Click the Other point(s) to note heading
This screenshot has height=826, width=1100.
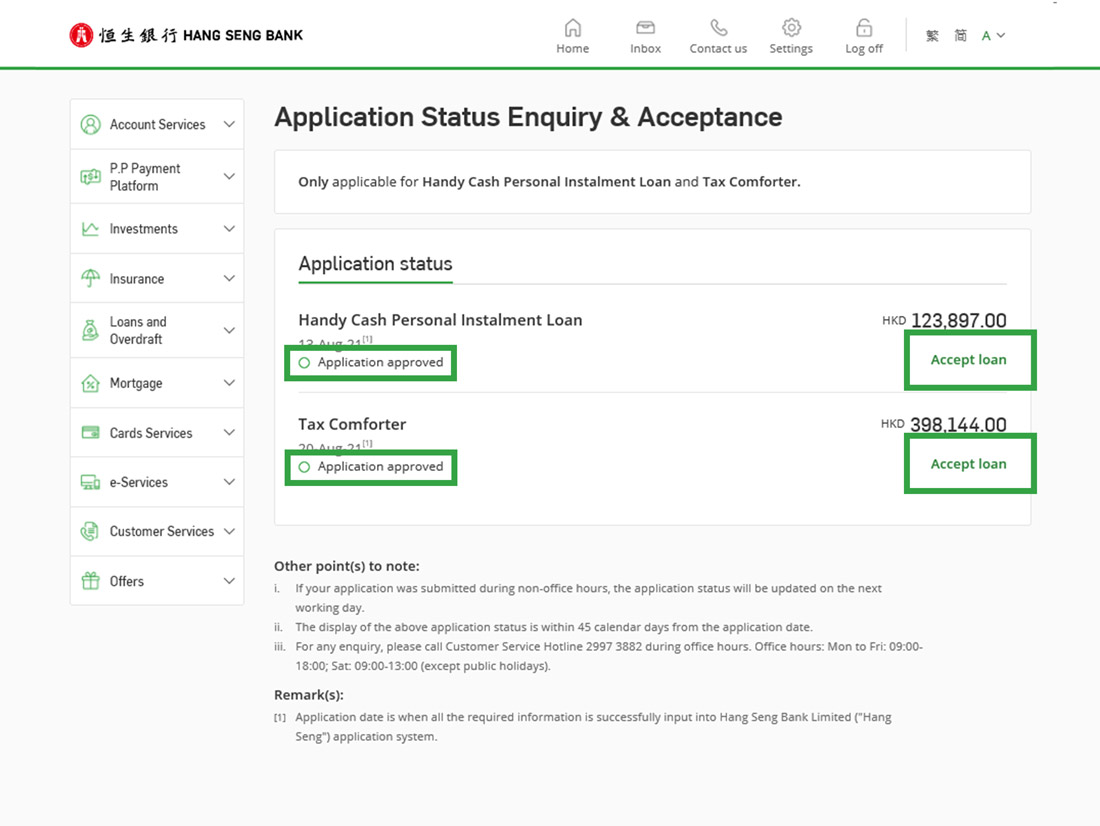coord(347,566)
